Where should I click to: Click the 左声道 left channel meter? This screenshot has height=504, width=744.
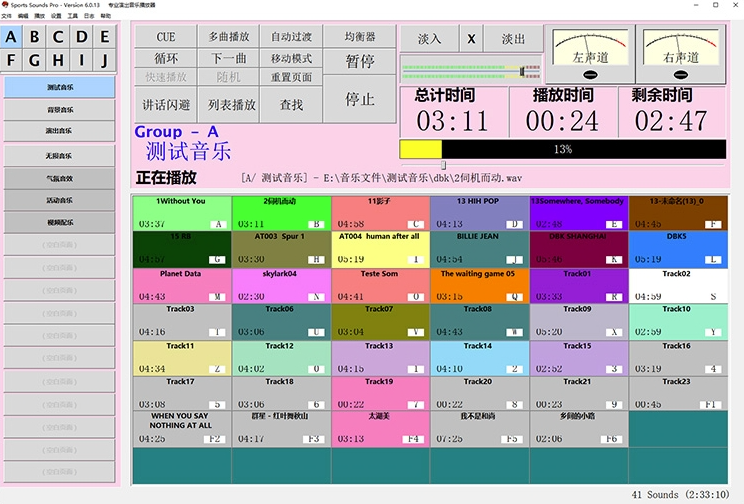[590, 54]
